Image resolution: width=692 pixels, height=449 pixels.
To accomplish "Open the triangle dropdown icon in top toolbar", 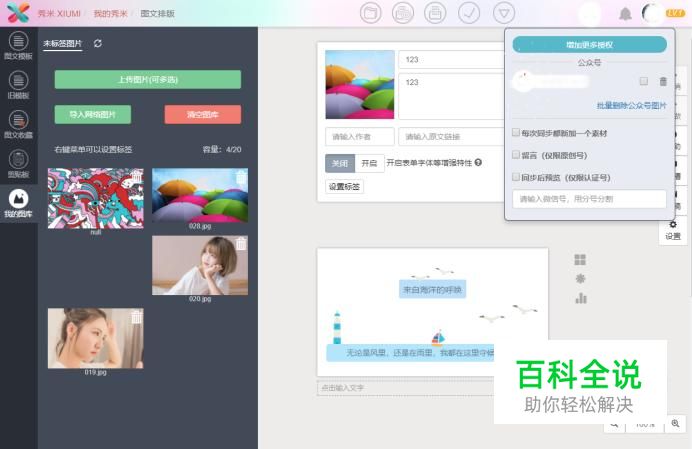I will [504, 13].
